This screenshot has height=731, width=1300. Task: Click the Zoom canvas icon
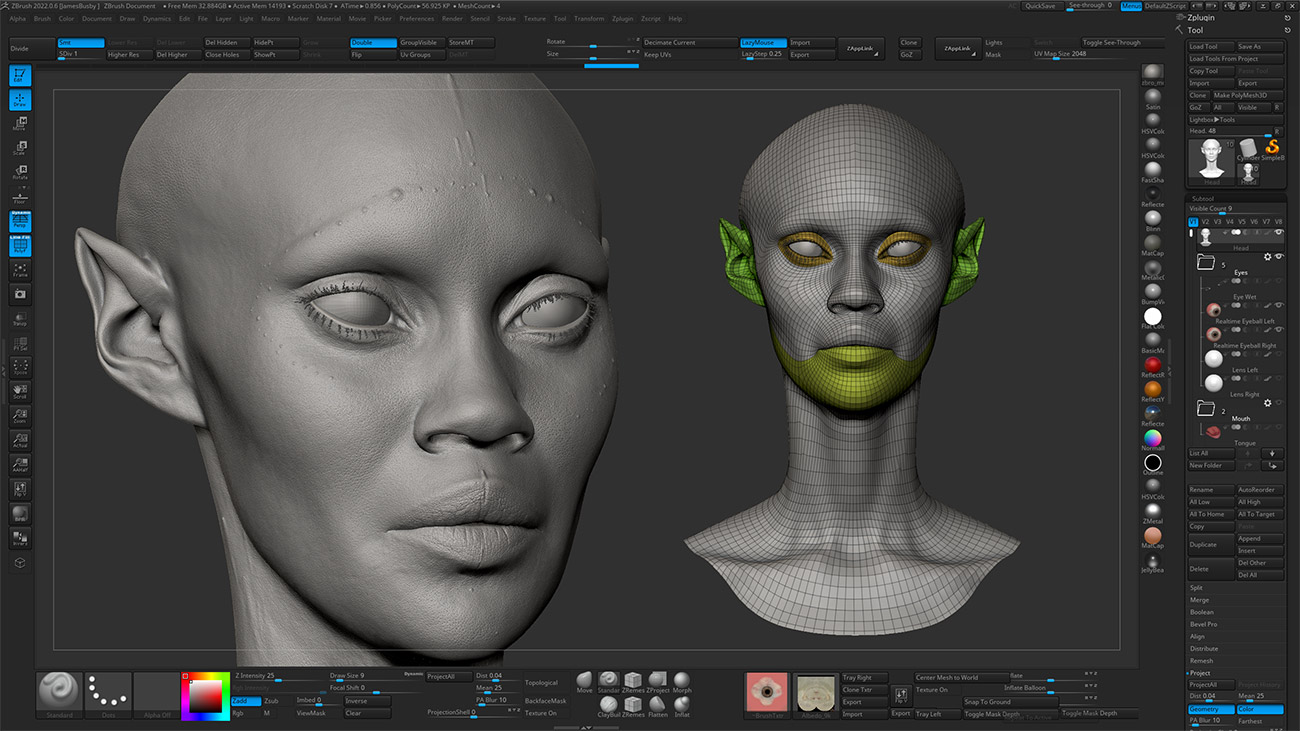(20, 416)
